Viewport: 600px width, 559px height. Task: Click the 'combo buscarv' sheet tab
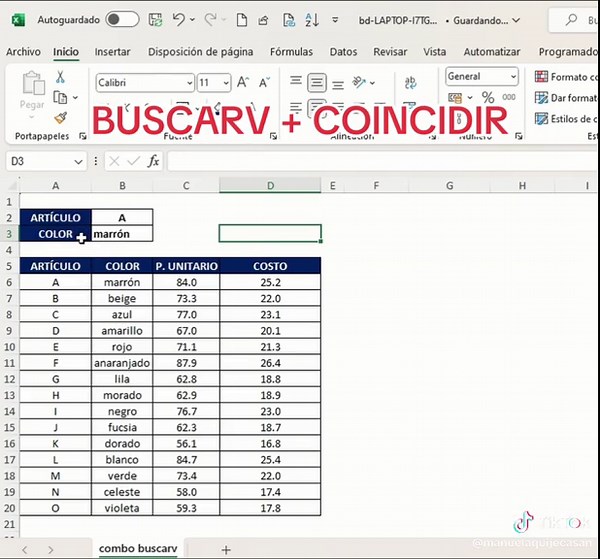138,549
